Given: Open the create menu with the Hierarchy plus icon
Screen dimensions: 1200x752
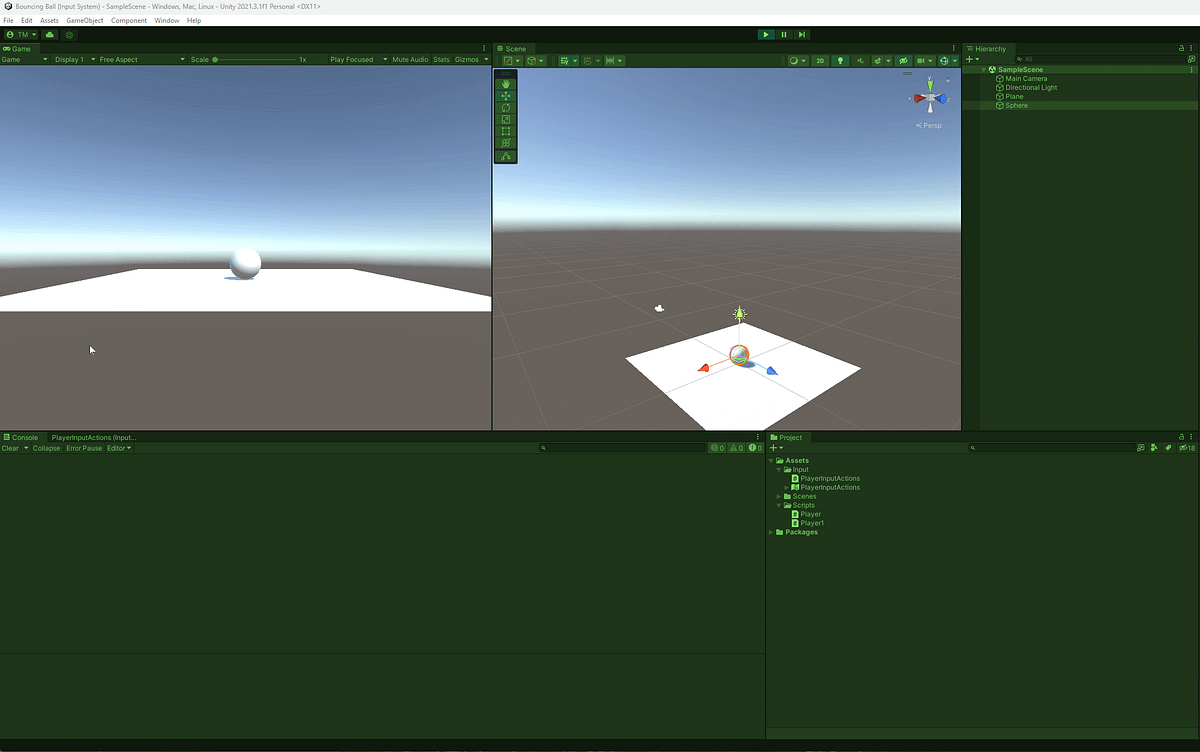Looking at the screenshot, I should (970, 59).
